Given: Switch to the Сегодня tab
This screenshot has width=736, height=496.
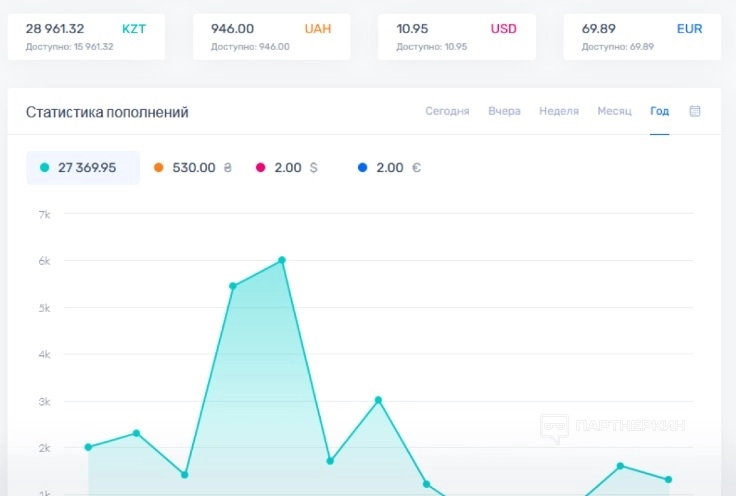Looking at the screenshot, I should (x=447, y=111).
